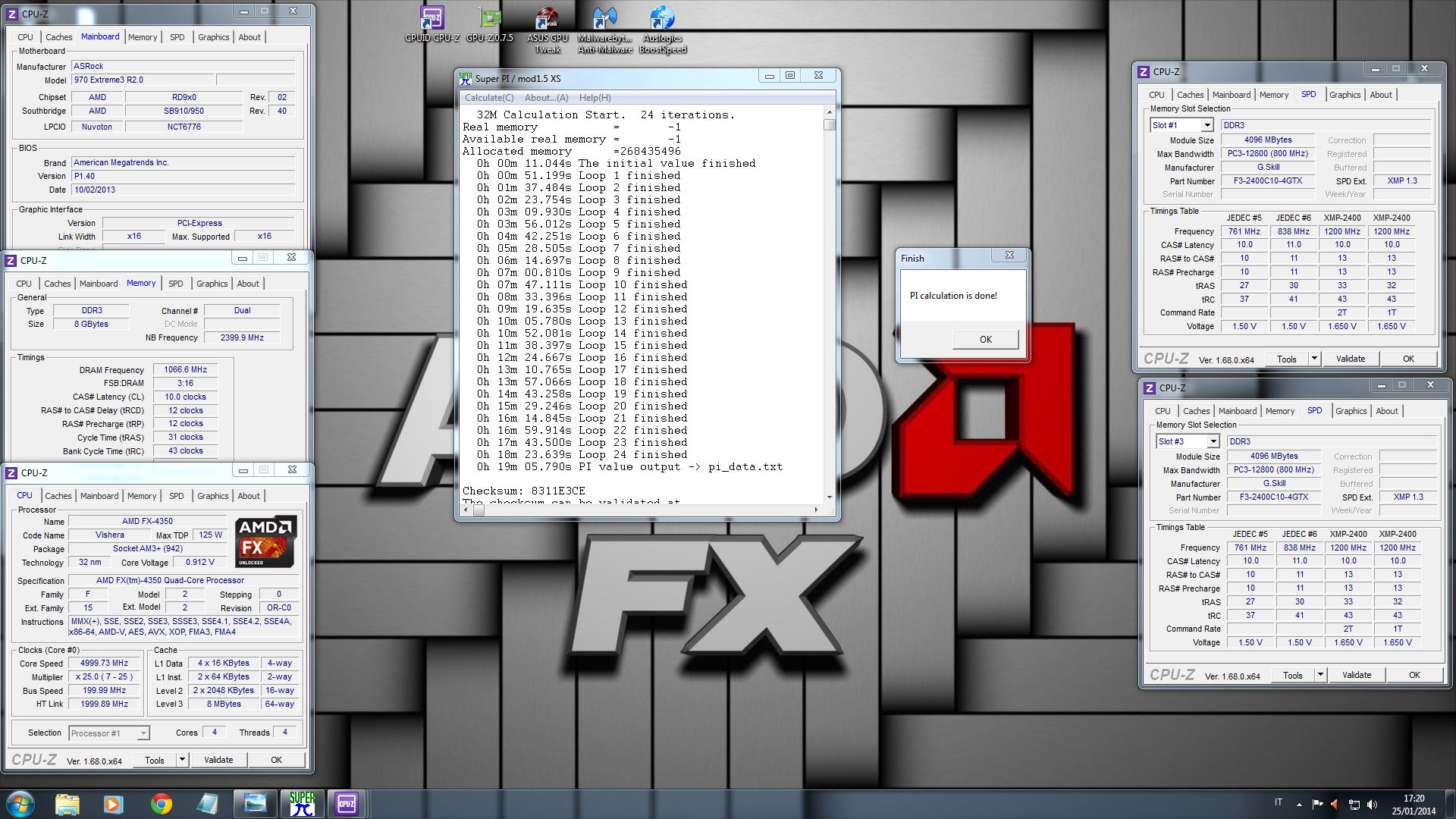1456x819 pixels.
Task: Click the processor Name field AMD FX-4350
Action: 147,521
